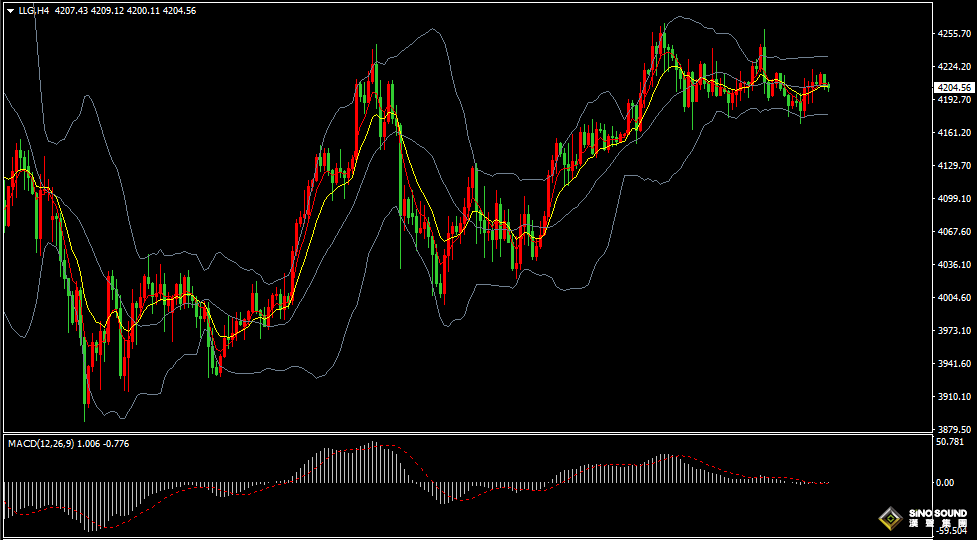Screen dimensions: 977x540
Task: Click the 3879.50 price axis label
Action: click(x=954, y=429)
